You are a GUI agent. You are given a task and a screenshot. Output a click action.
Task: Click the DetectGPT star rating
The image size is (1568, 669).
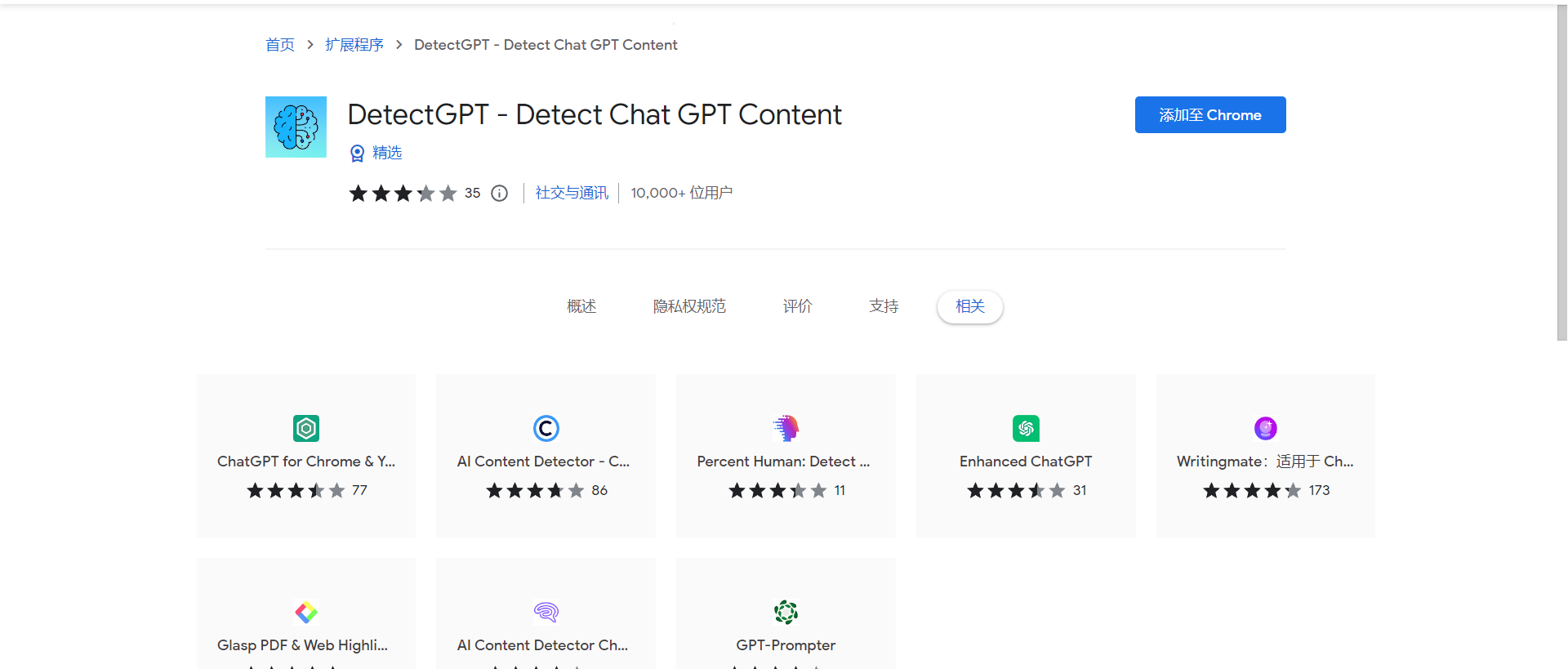click(x=403, y=193)
